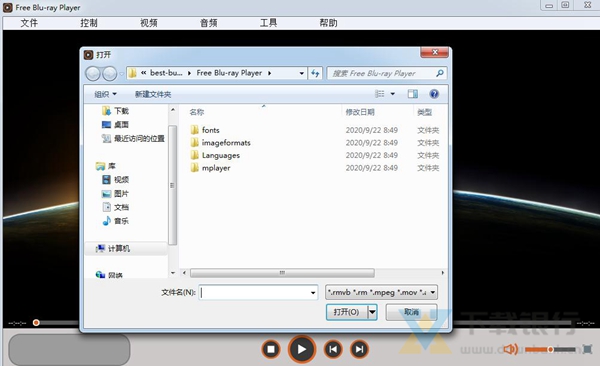
Task: Skip to the next track
Action: pyautogui.click(x=359, y=349)
